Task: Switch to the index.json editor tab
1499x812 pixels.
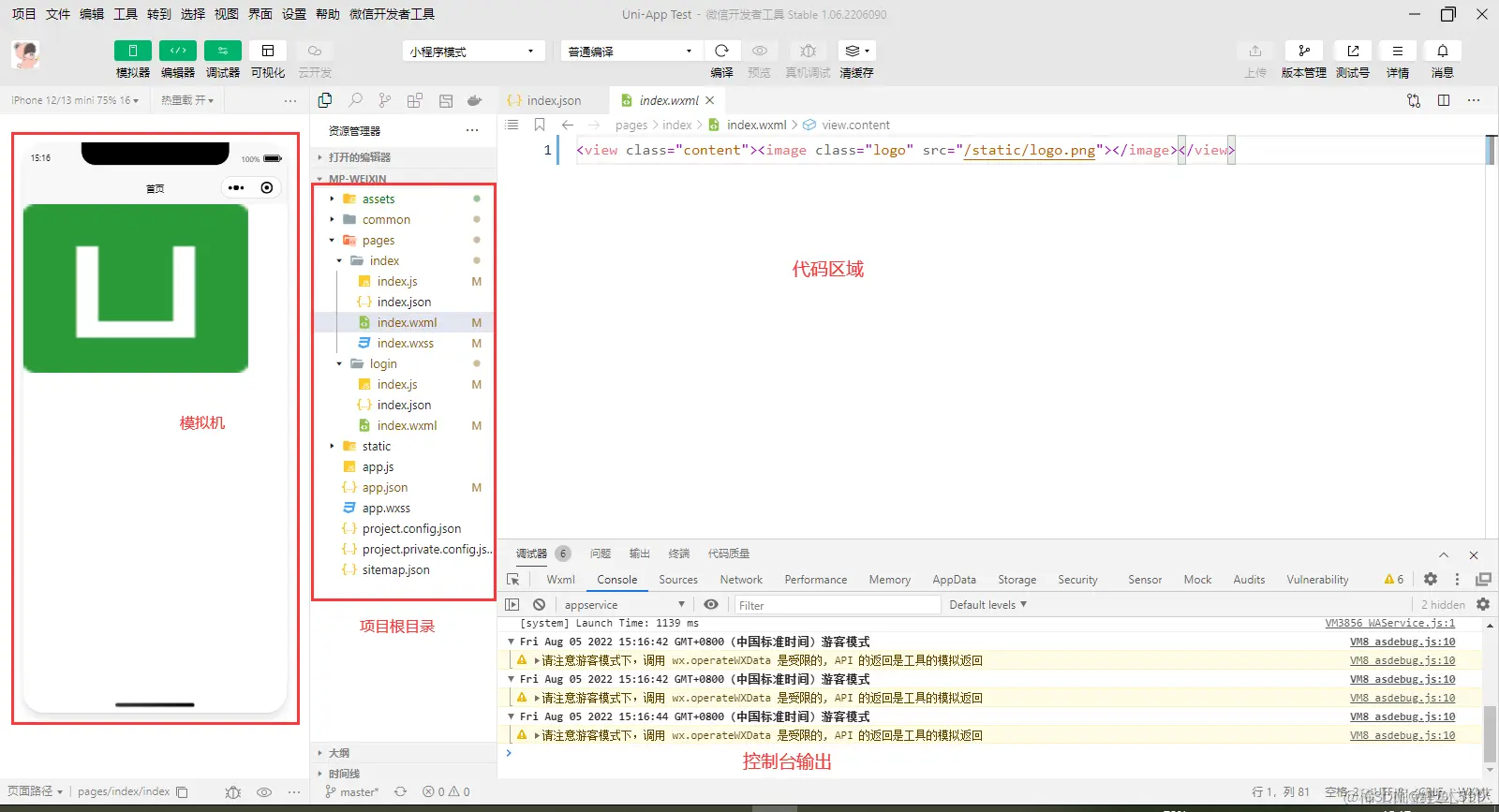Action: [554, 100]
